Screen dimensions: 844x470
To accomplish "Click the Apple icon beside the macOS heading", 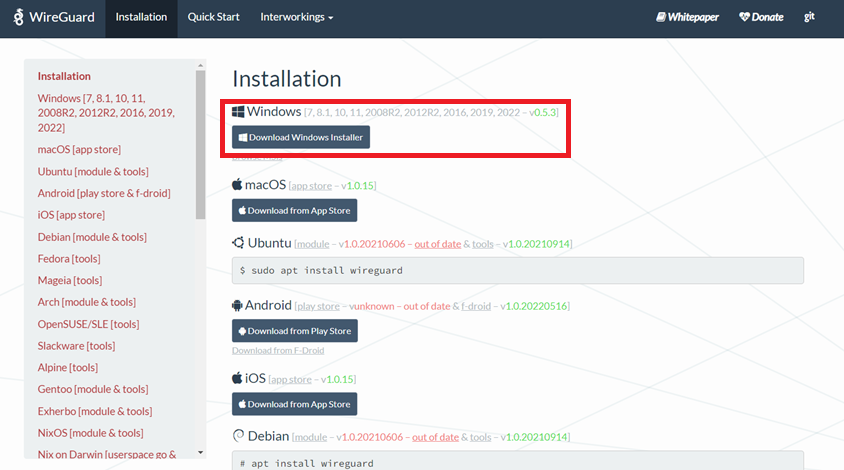I will (x=238, y=185).
